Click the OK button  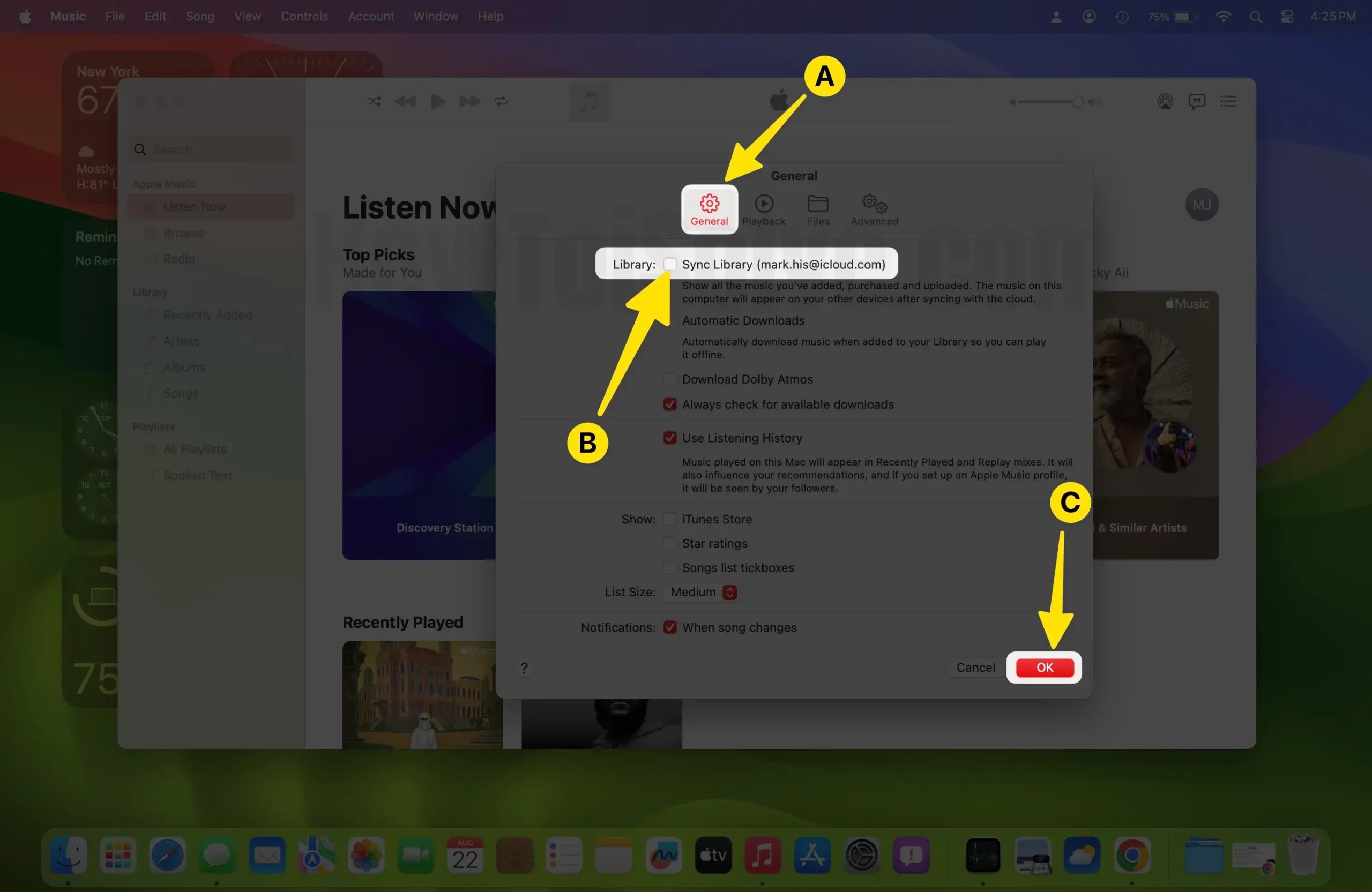(x=1044, y=668)
